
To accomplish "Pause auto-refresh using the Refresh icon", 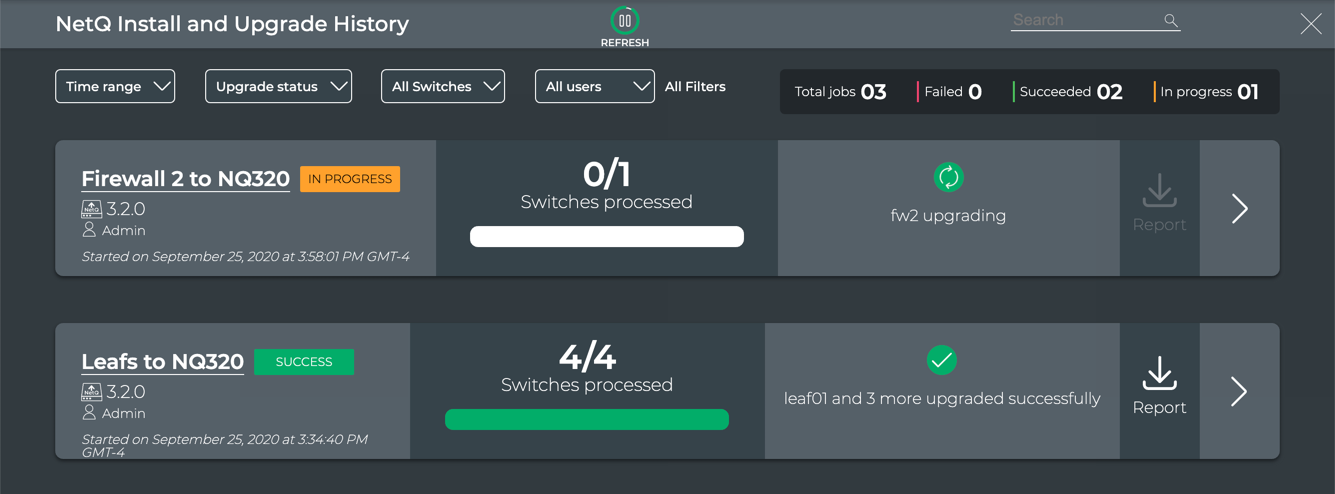I will tap(625, 21).
